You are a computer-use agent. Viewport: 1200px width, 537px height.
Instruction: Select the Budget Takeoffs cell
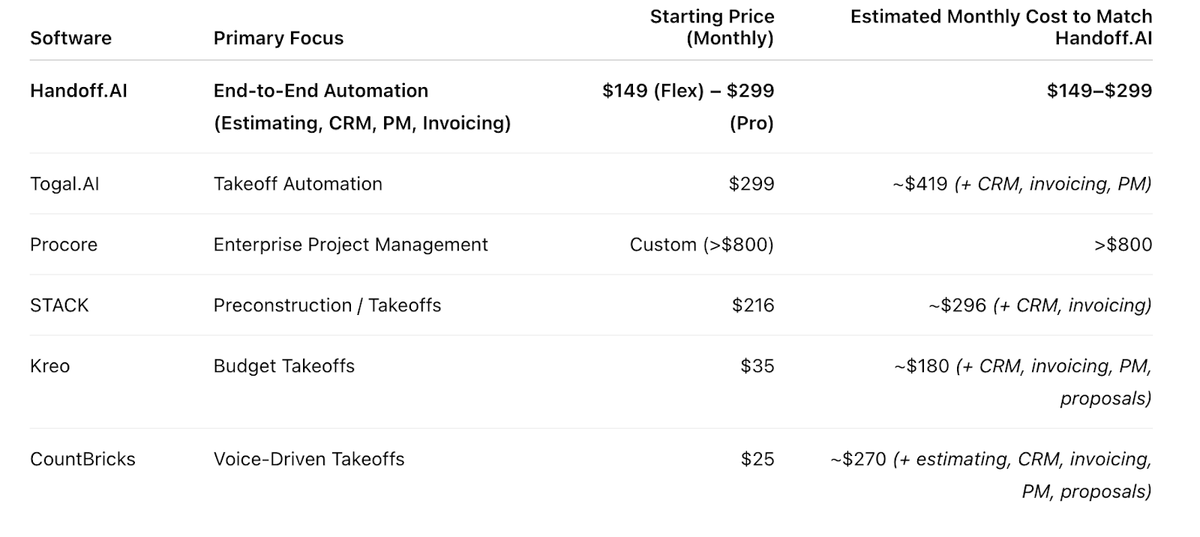point(284,366)
